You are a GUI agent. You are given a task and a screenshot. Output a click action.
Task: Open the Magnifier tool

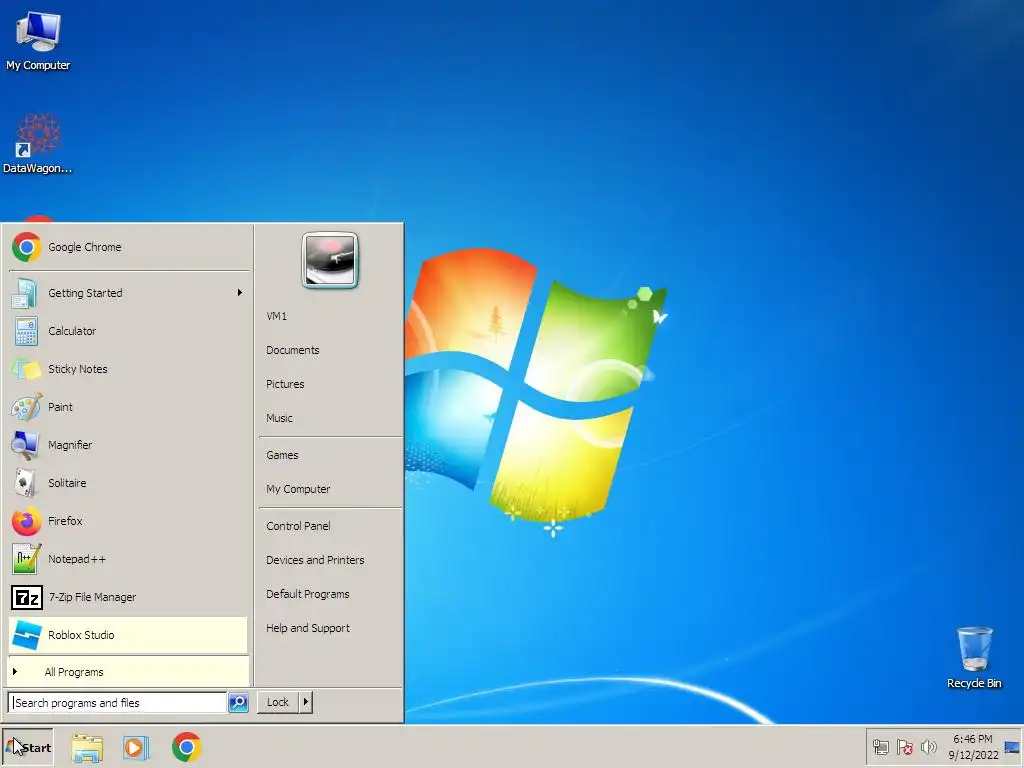tap(129, 445)
